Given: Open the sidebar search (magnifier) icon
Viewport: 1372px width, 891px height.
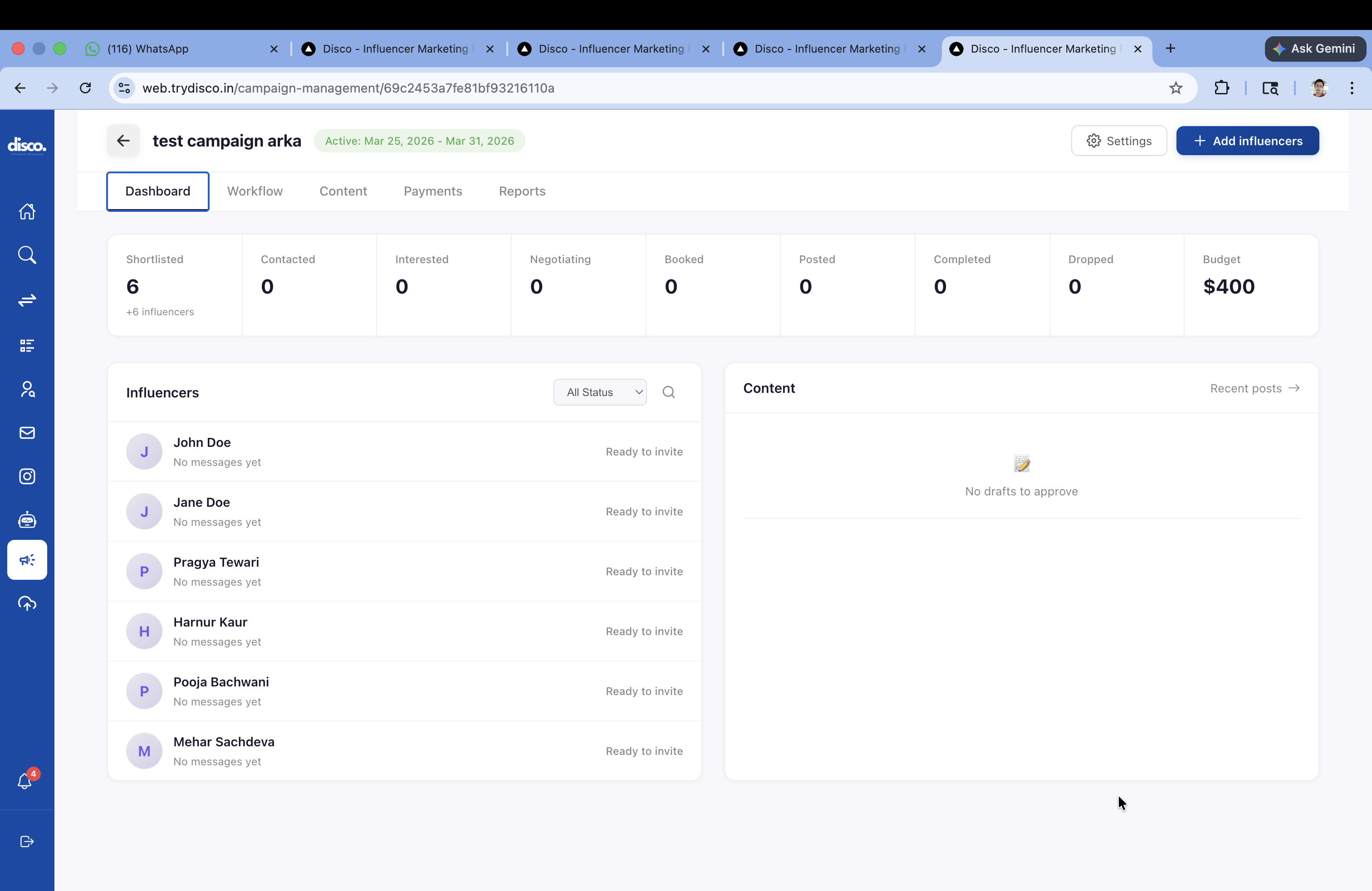Looking at the screenshot, I should point(27,255).
